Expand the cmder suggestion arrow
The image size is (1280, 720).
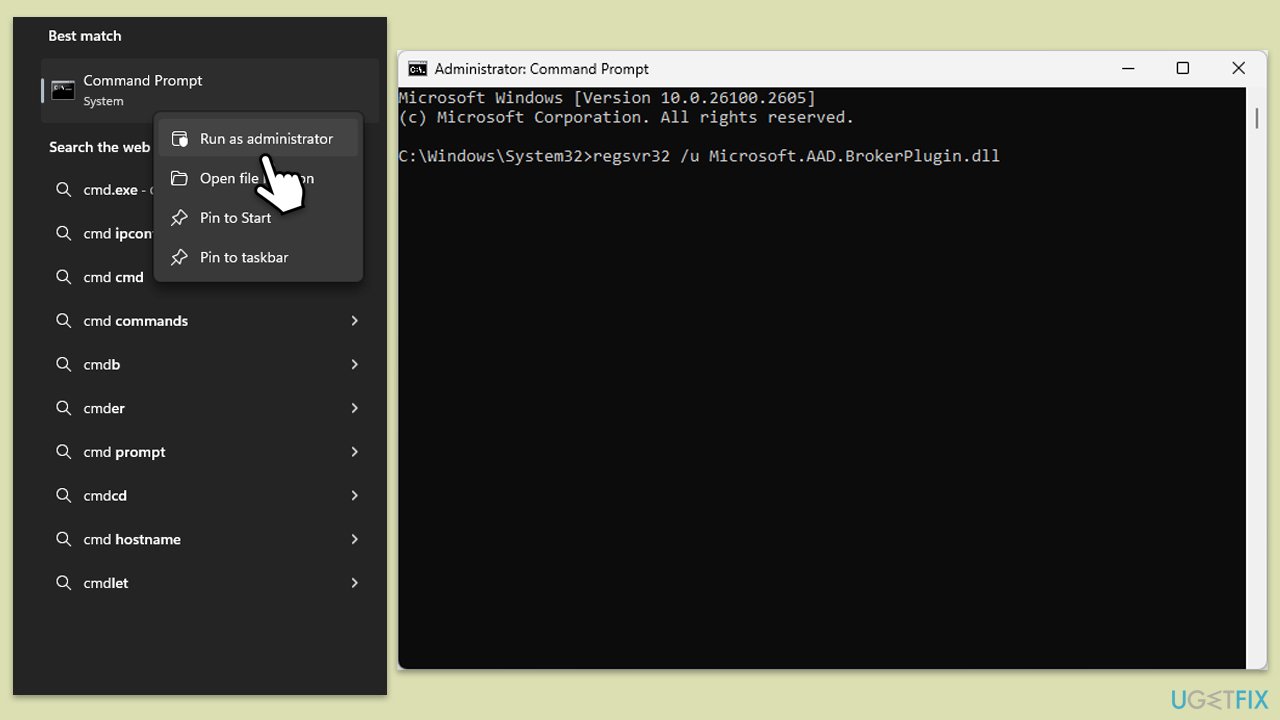click(x=354, y=408)
